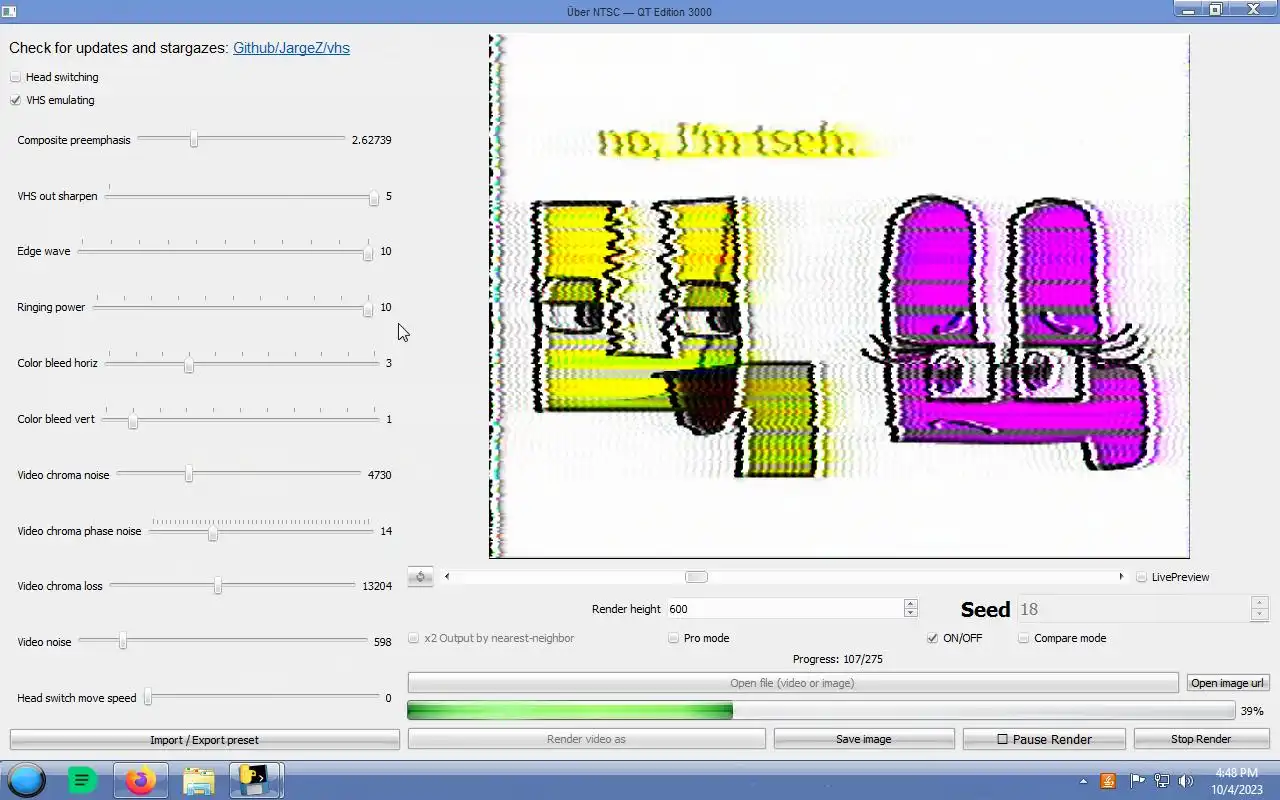Enable Pro mode checkbox

coord(674,638)
